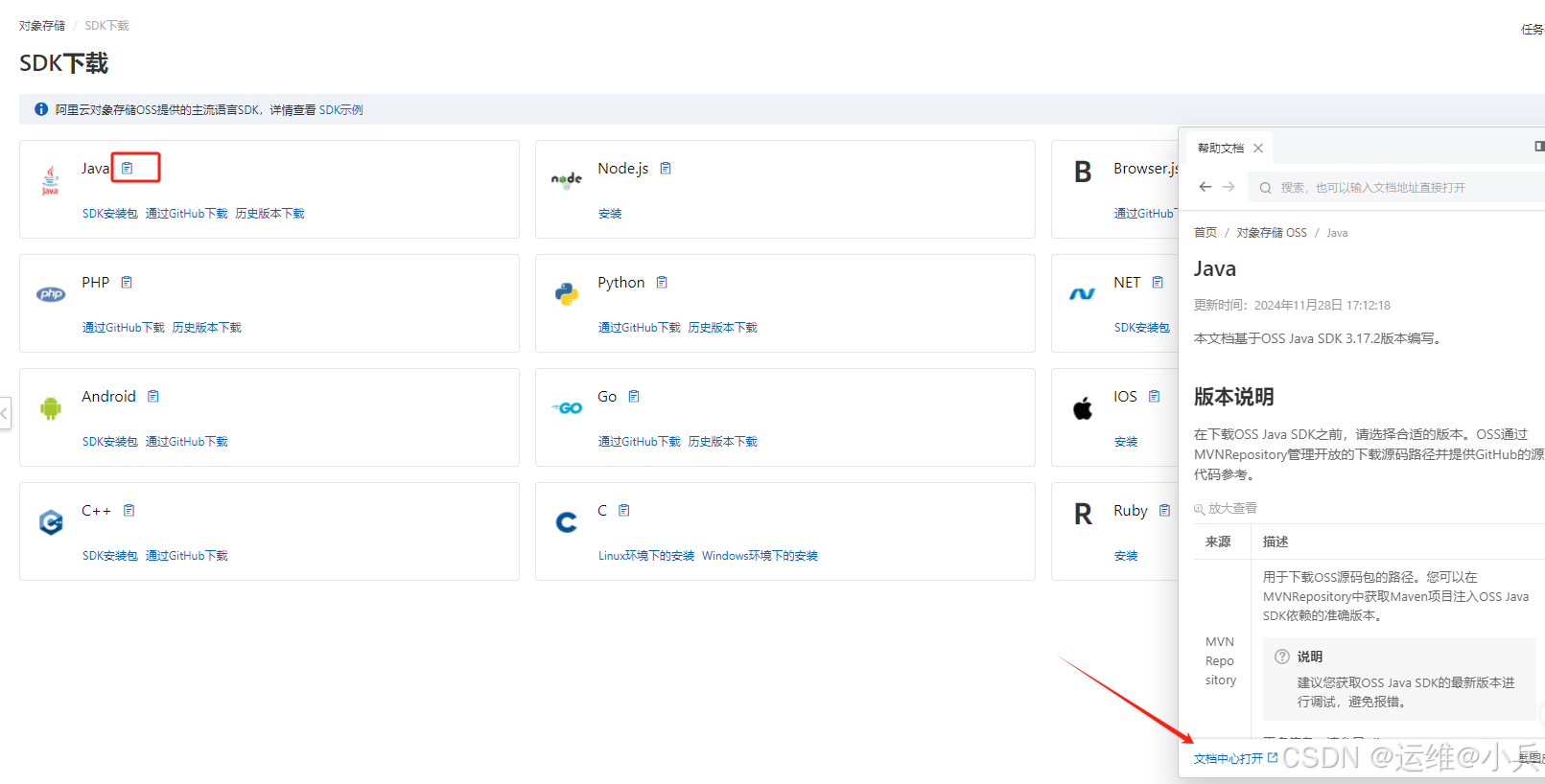Click 放大查看 to enlarge the table
Screen dimensions: 1545x784
1226,508
